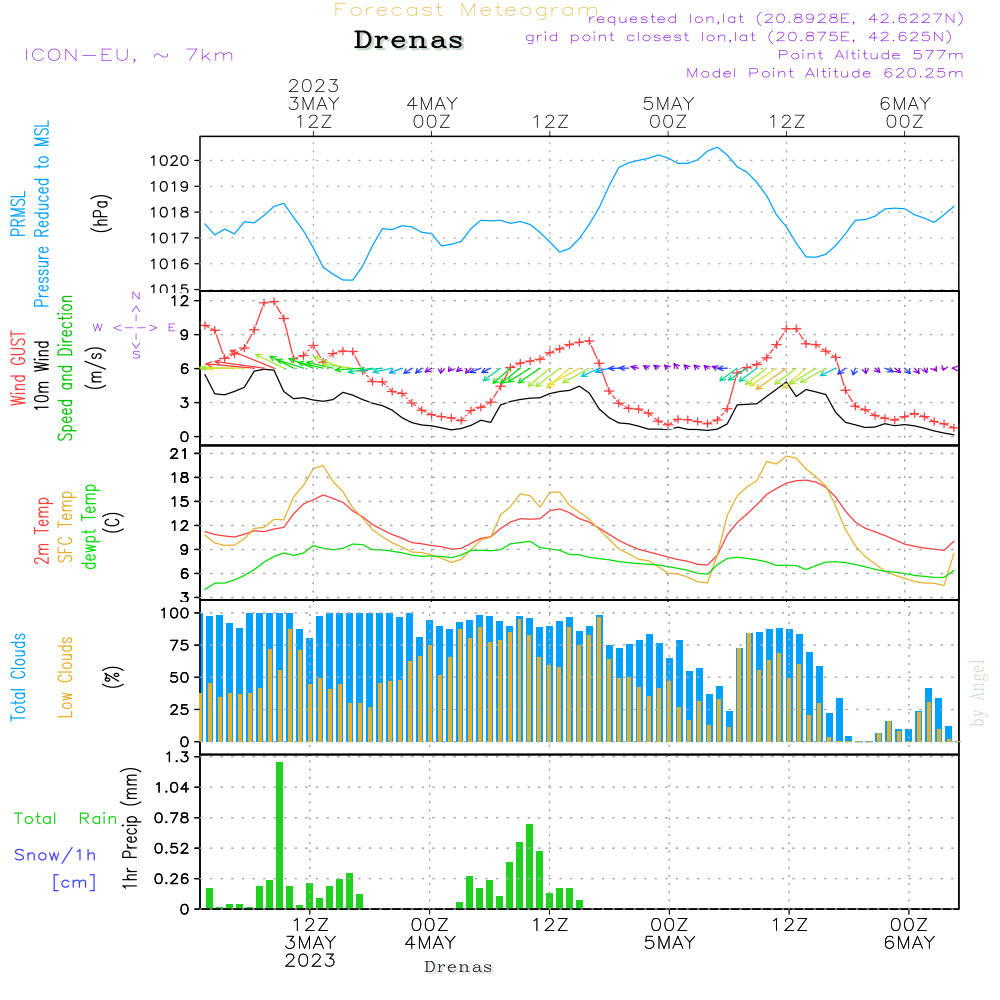Click the '[cm]' snow unit label
Screen dimensions: 1000x1000
(x=74, y=882)
